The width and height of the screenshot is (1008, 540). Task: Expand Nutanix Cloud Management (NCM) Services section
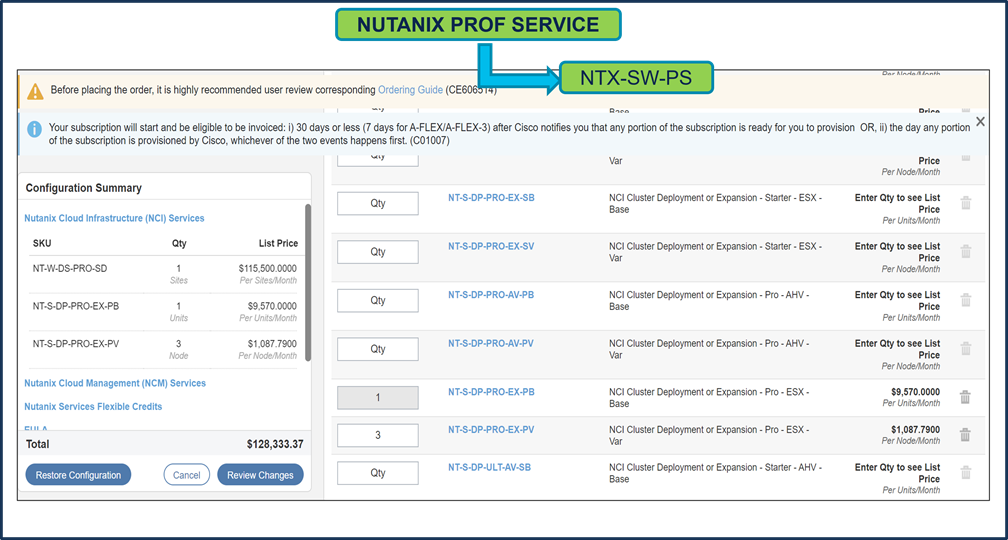click(x=115, y=383)
